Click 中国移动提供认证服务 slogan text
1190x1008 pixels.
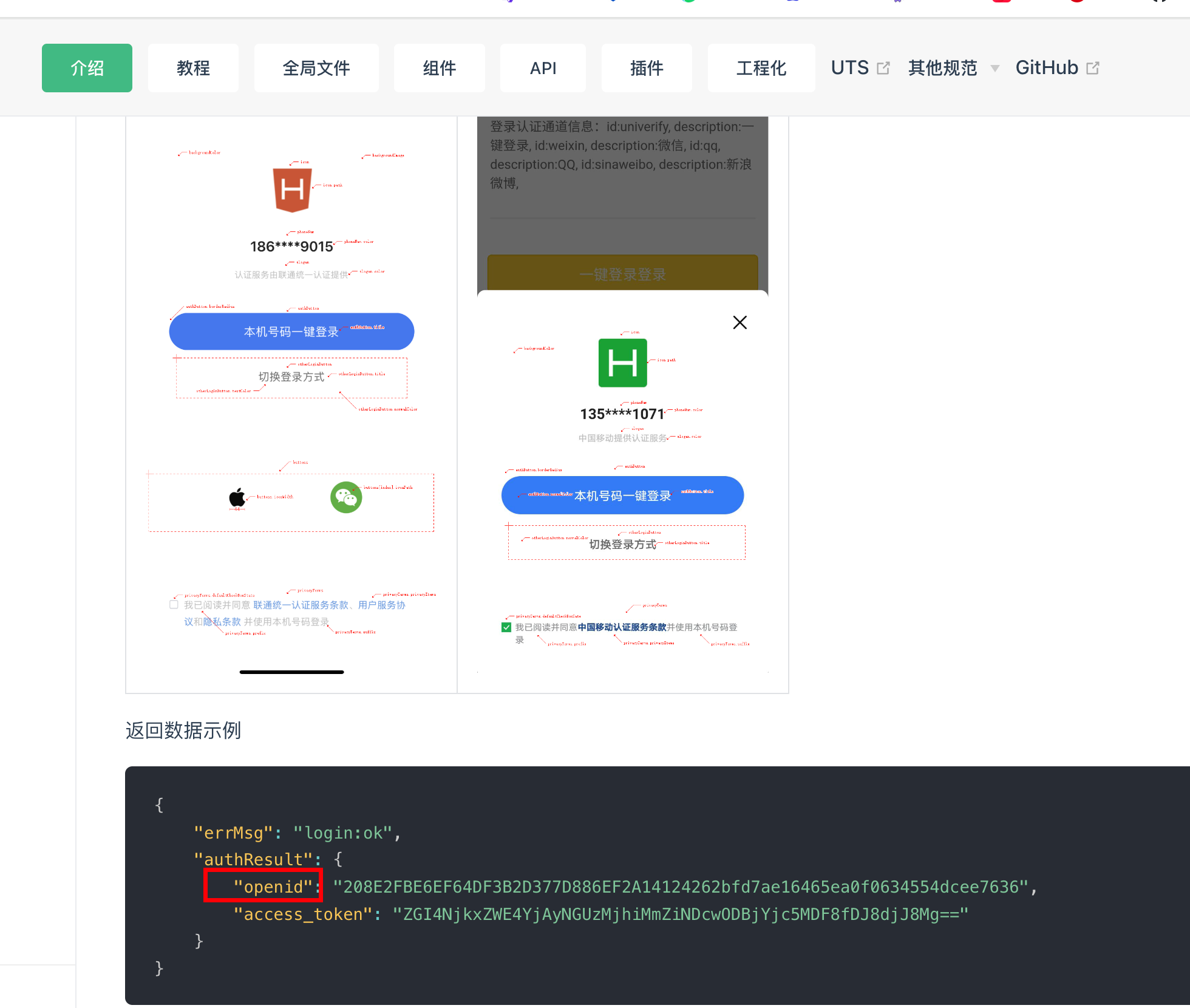[622, 438]
